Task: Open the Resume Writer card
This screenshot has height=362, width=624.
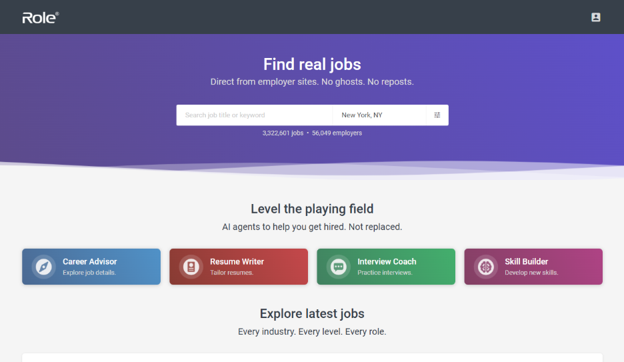Action: pyautogui.click(x=238, y=267)
